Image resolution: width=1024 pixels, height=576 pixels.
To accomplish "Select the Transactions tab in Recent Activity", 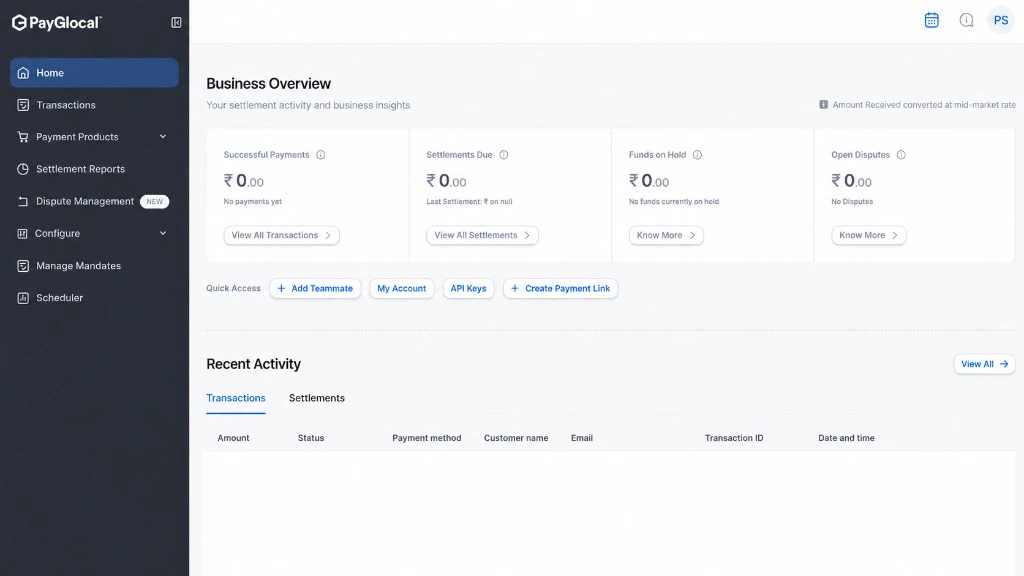I will [236, 398].
